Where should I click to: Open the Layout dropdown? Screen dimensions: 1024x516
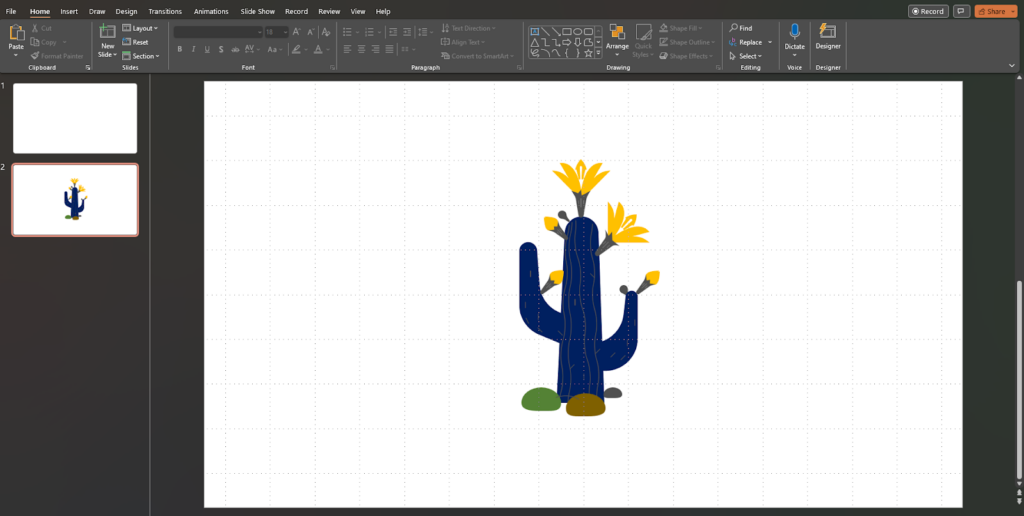point(140,28)
